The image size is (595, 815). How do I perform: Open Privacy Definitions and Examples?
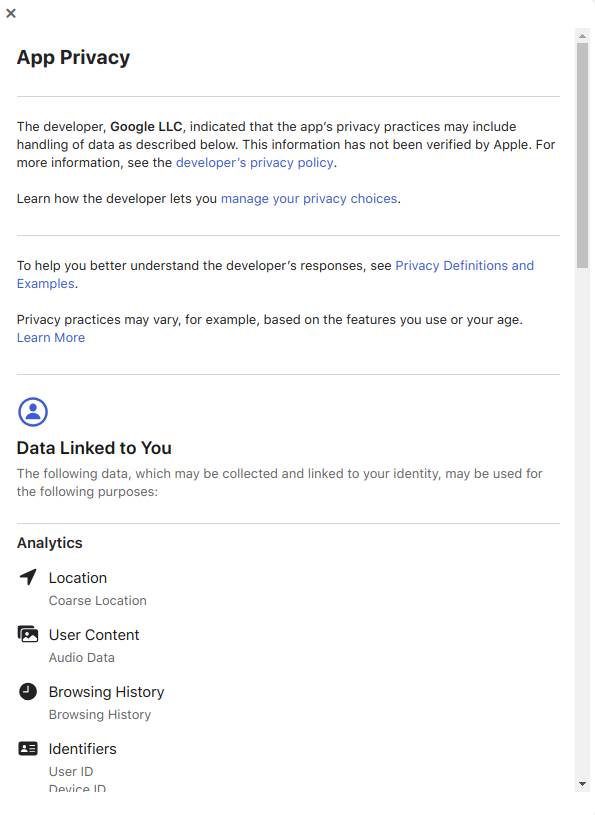pyautogui.click(x=465, y=265)
